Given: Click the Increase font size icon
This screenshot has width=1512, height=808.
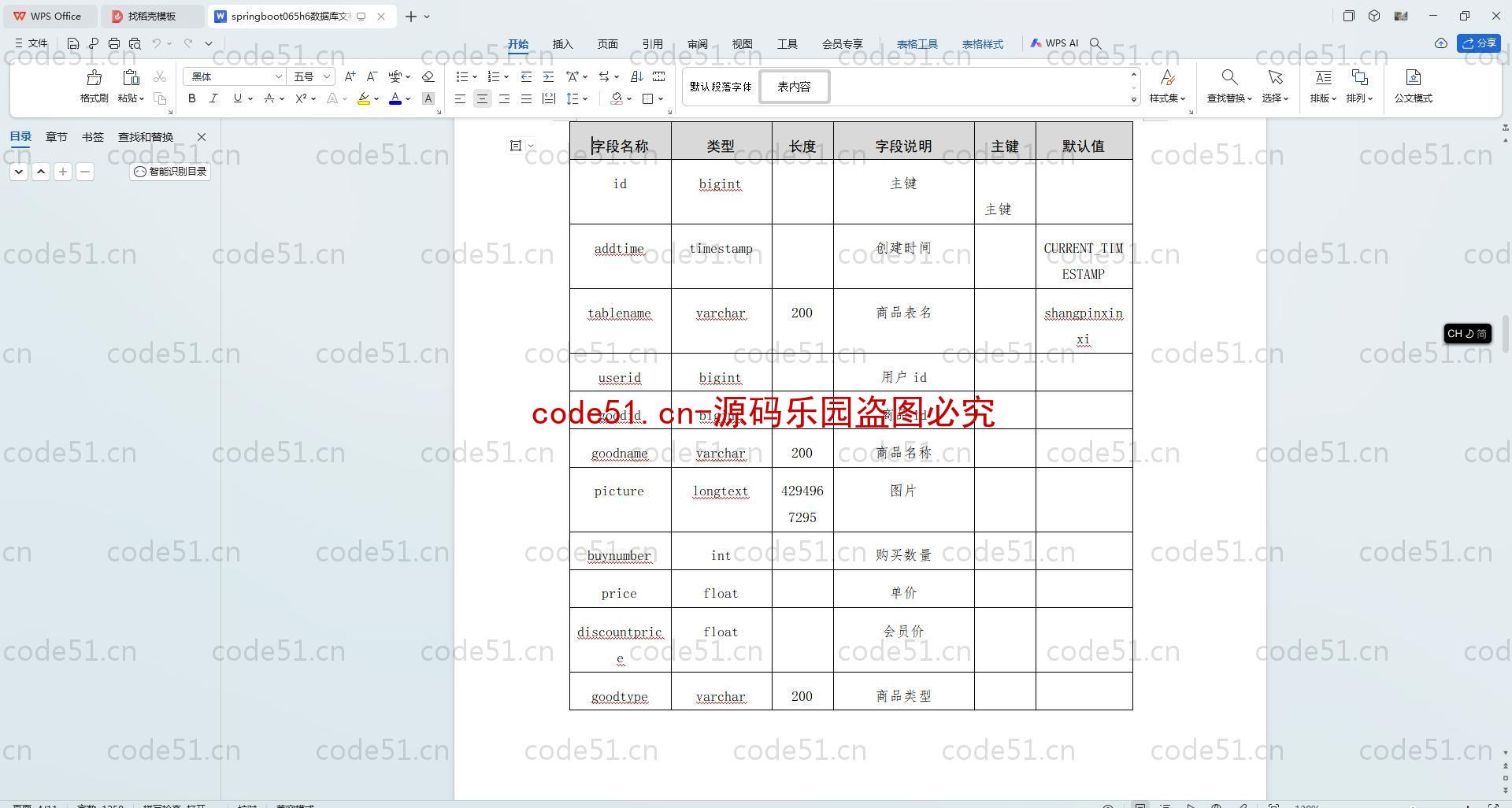Looking at the screenshot, I should click(x=350, y=76).
